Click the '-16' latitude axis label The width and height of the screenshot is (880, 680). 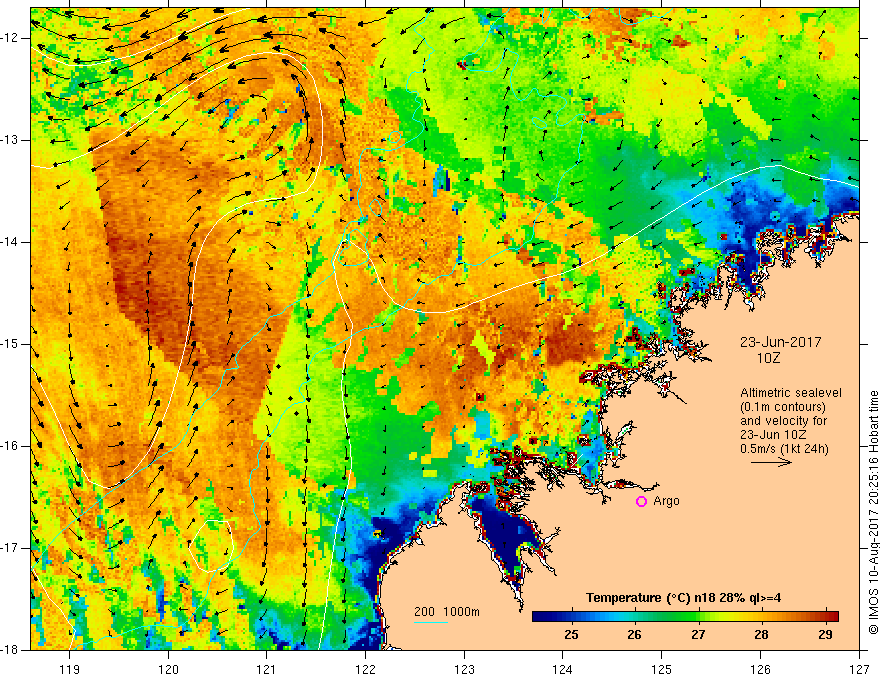click(11, 446)
